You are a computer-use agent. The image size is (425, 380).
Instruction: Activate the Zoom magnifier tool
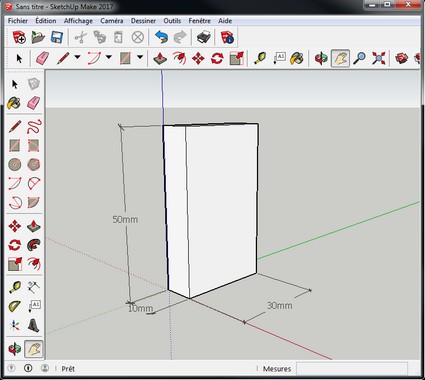359,58
